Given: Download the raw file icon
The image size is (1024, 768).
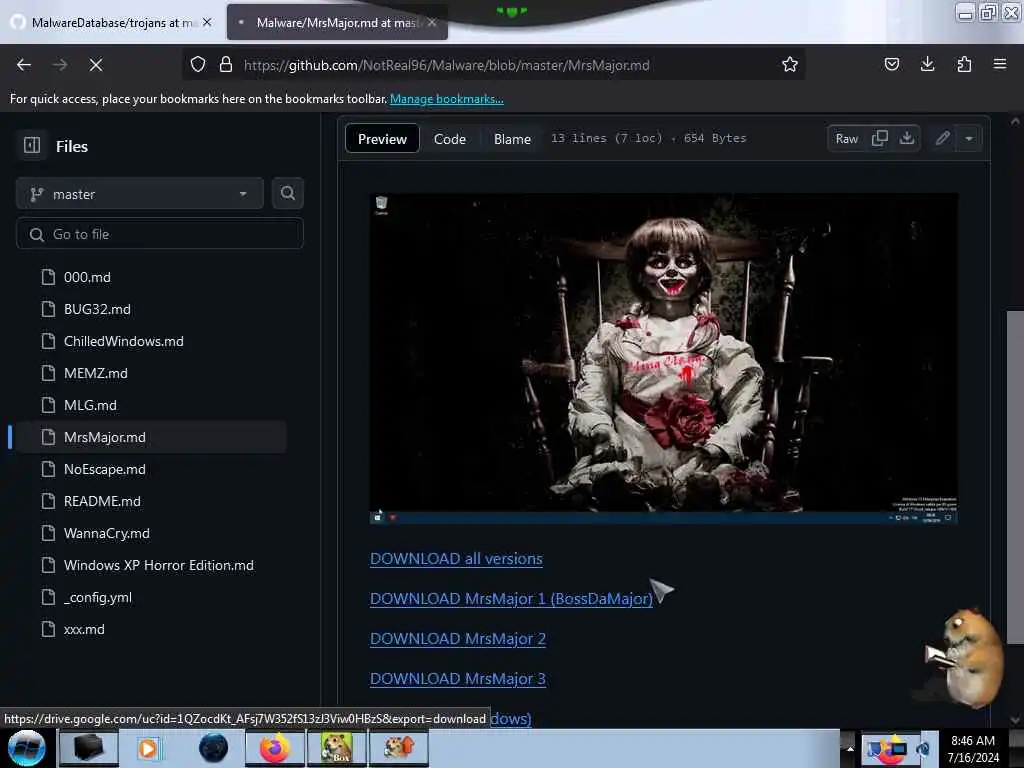Looking at the screenshot, I should [x=906, y=138].
